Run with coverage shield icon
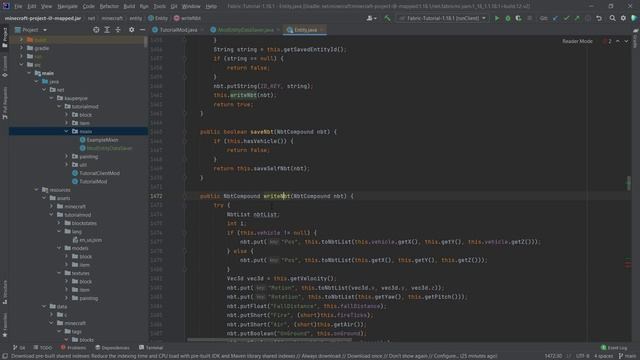The height and width of the screenshot is (360, 640). tap(518, 18)
